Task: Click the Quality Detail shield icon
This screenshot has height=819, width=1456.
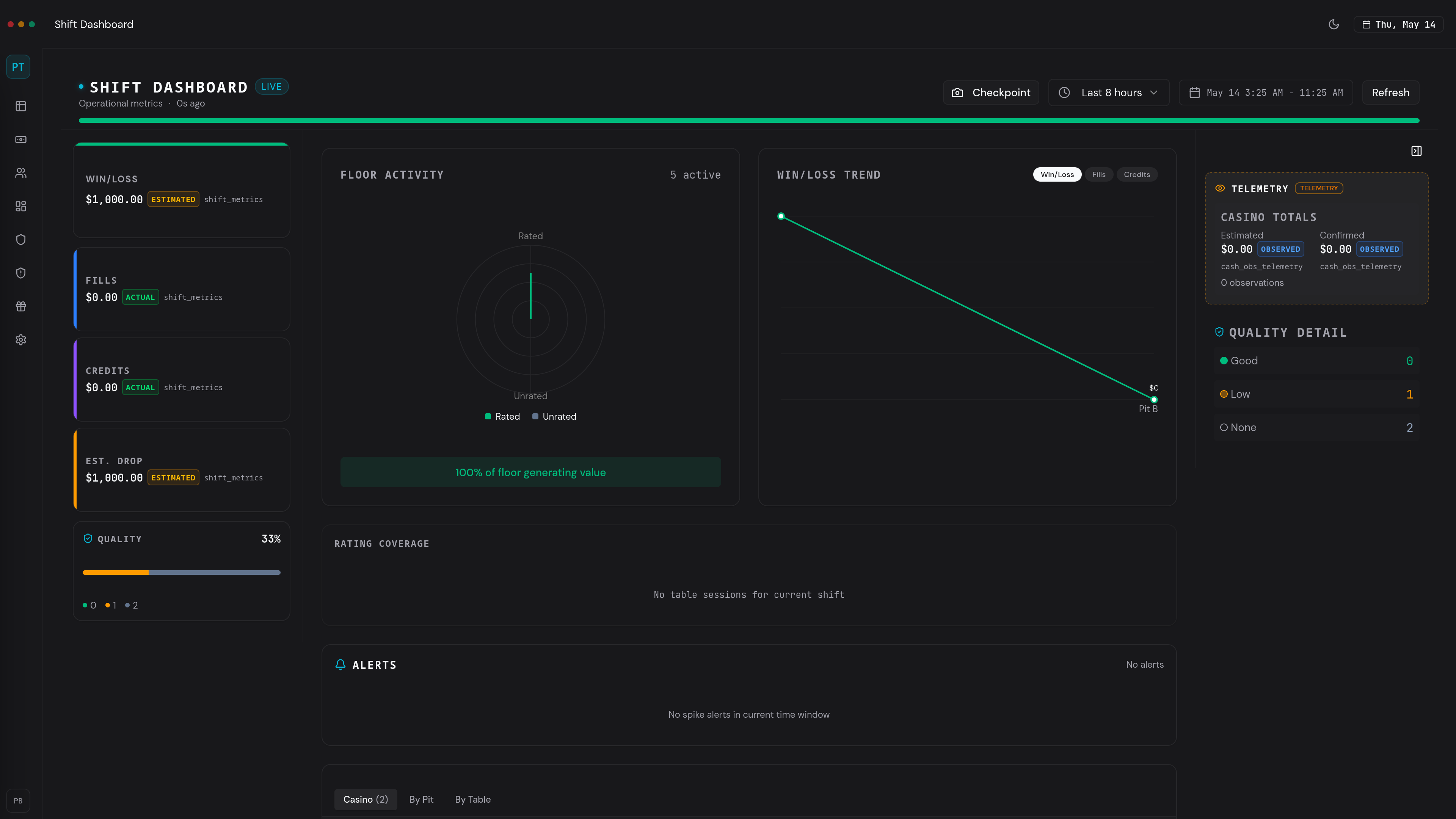Action: [1219, 332]
